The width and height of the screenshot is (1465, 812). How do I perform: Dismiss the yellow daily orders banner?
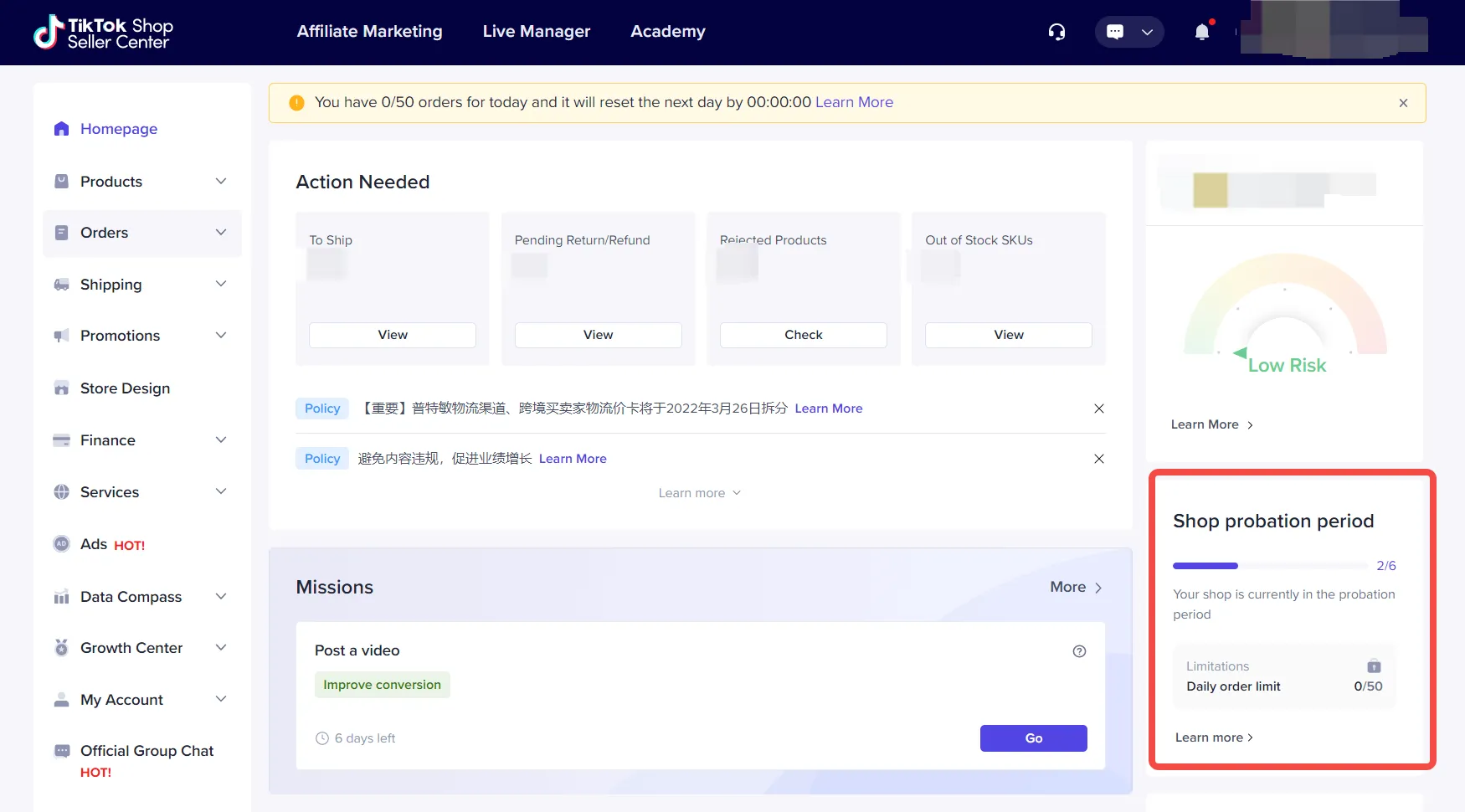(x=1403, y=103)
